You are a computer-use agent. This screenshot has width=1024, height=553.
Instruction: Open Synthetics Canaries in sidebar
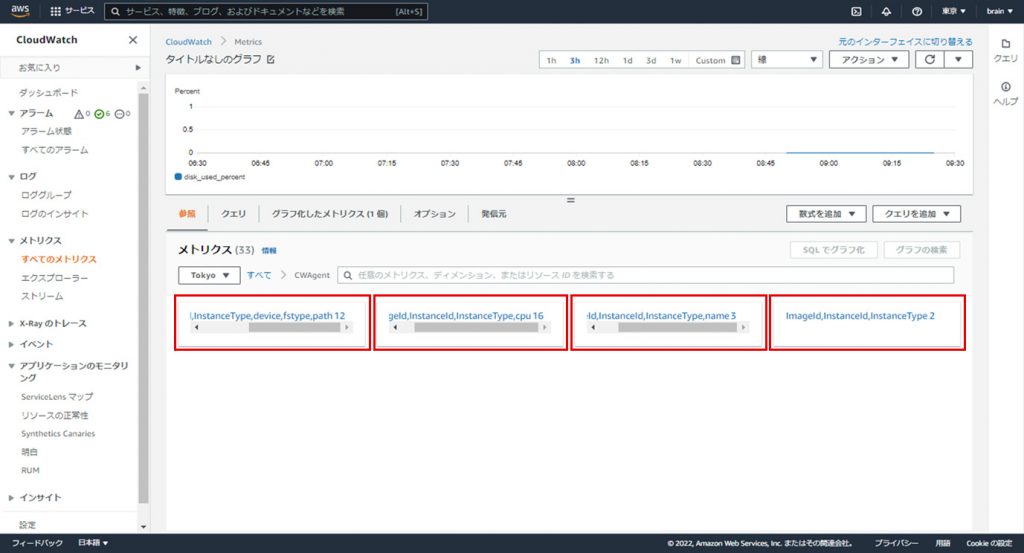58,434
